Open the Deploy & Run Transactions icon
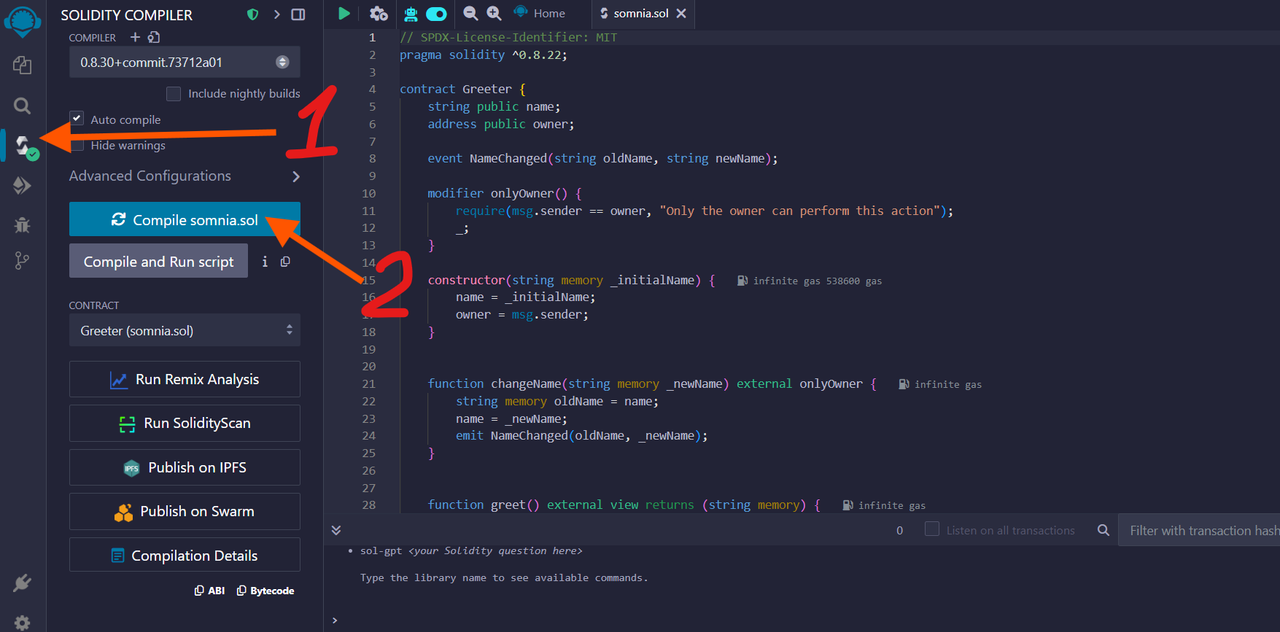Image resolution: width=1280 pixels, height=632 pixels. coord(22,185)
